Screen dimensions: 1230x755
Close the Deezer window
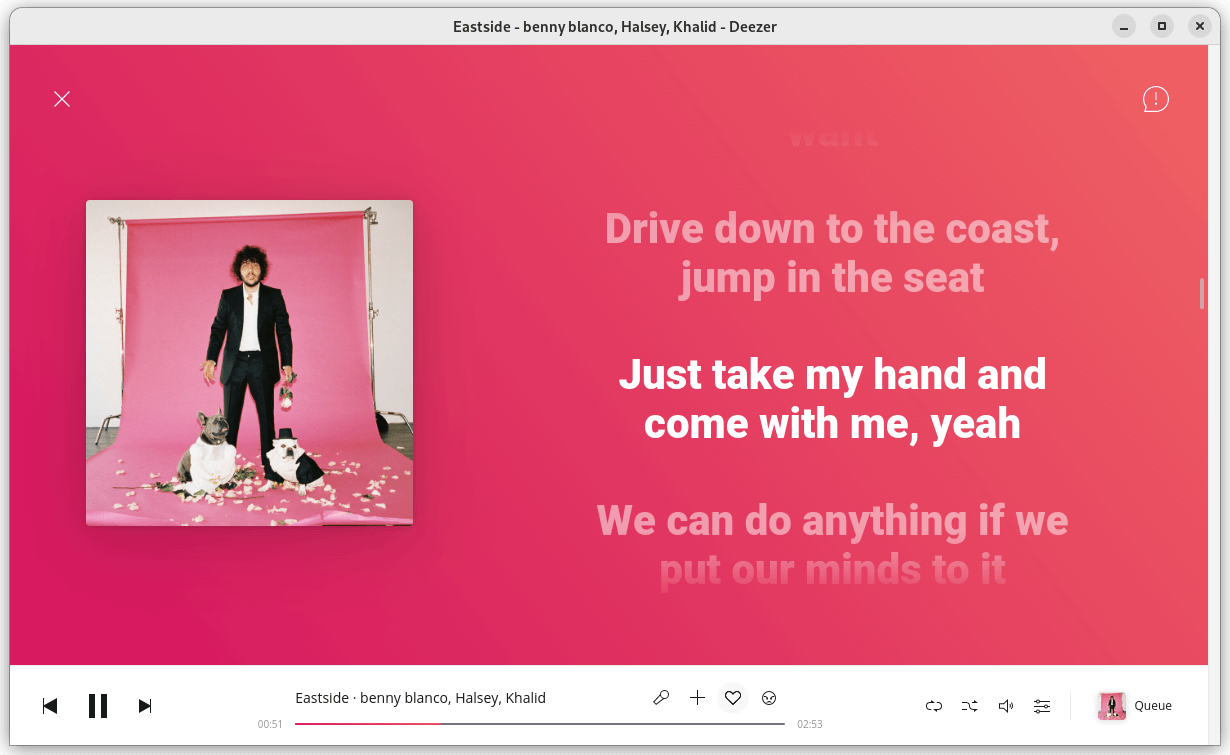click(x=1198, y=27)
